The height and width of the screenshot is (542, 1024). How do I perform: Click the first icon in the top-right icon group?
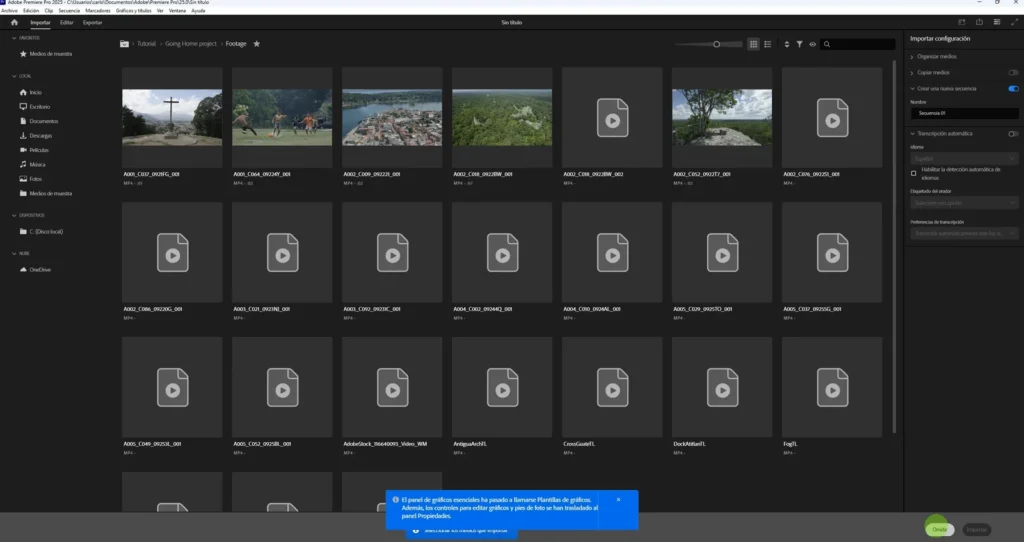(961, 22)
